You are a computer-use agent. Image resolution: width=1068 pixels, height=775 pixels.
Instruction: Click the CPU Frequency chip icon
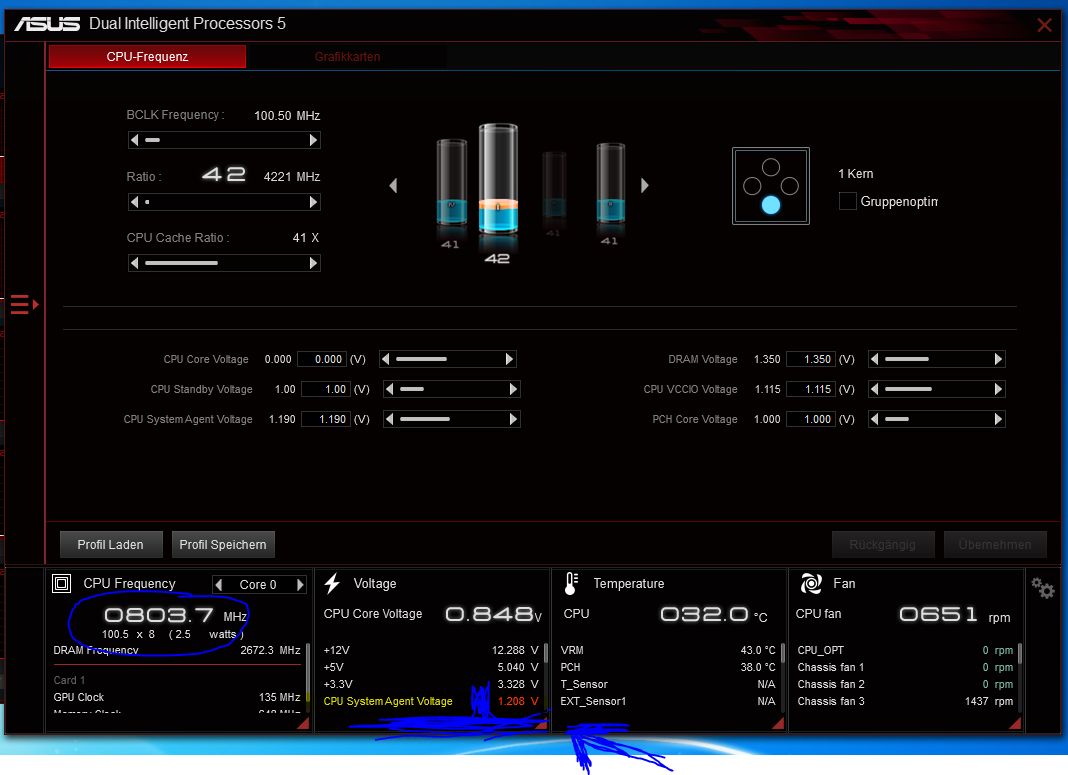[61, 583]
